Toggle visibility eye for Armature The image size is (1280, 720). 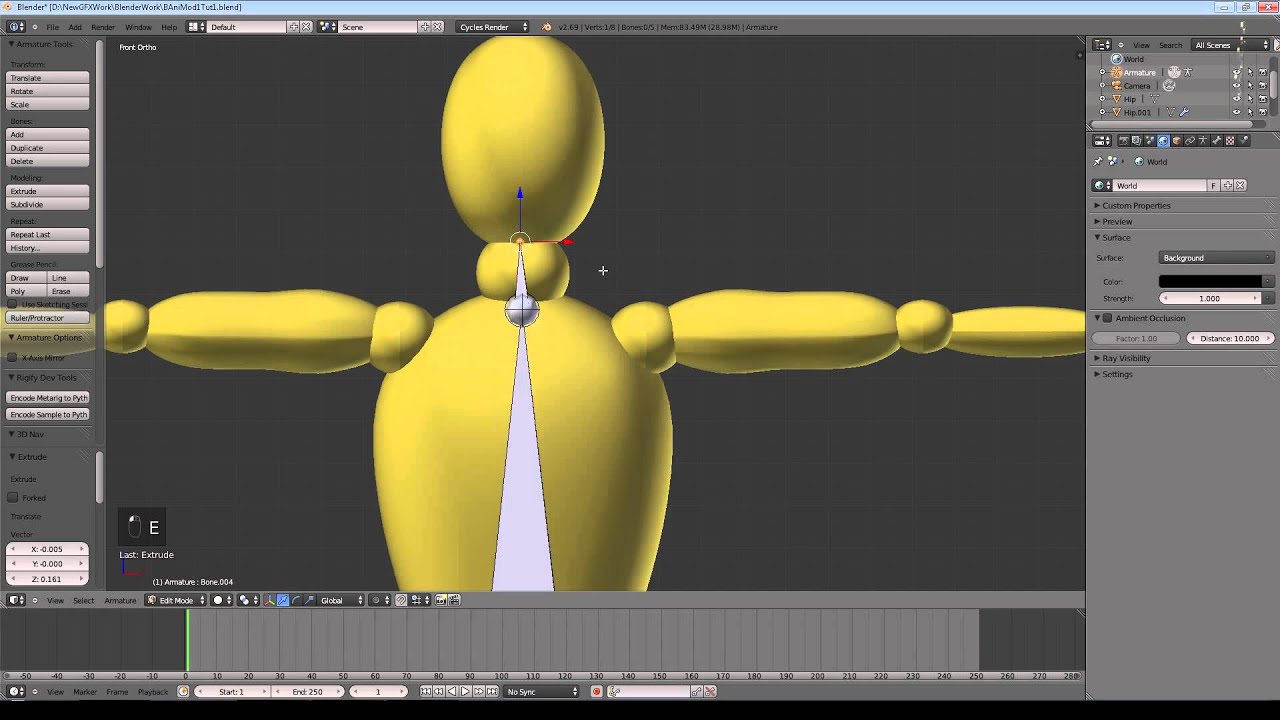[x=1236, y=72]
